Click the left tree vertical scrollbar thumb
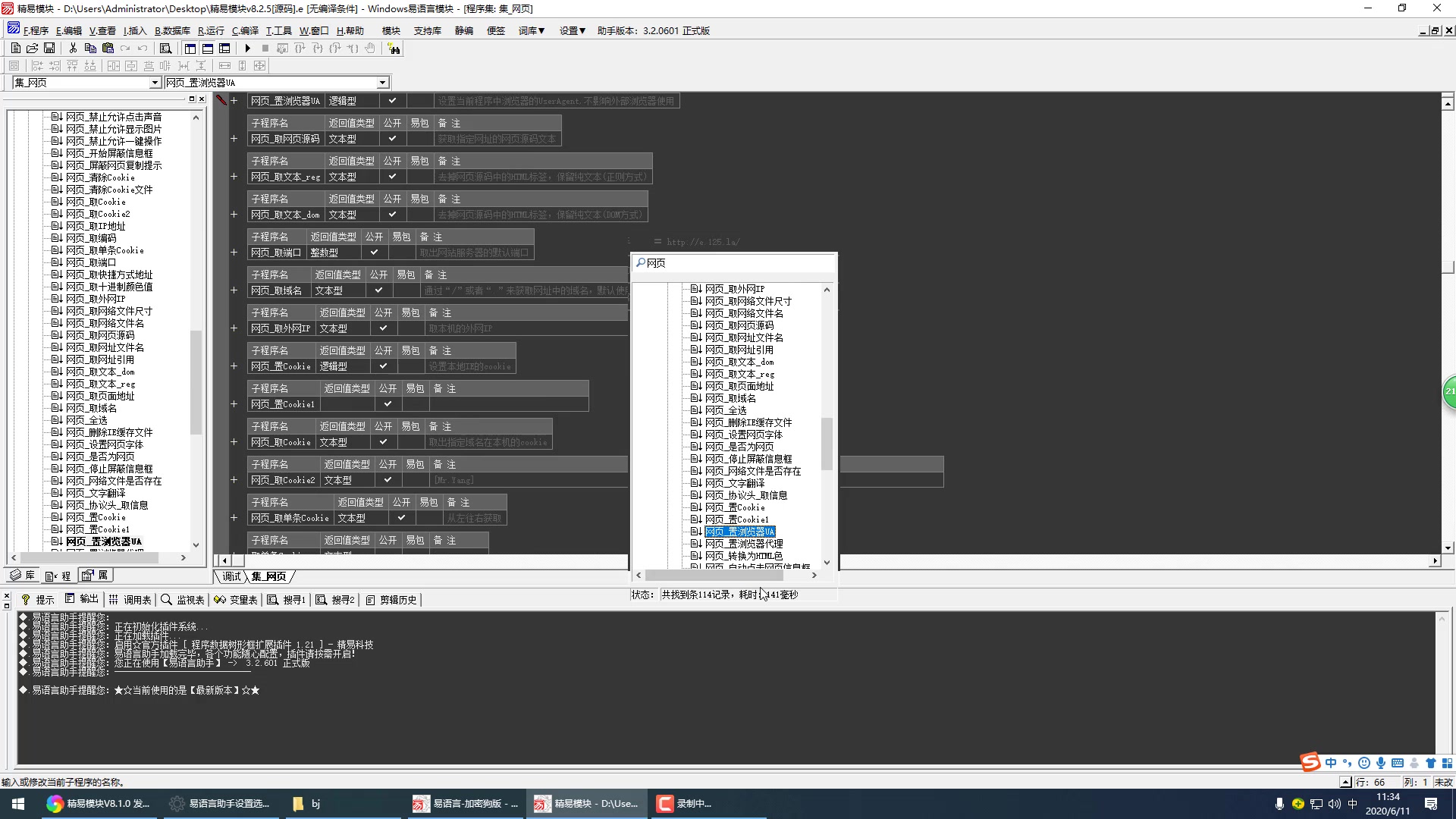The image size is (1456, 819). (x=196, y=382)
